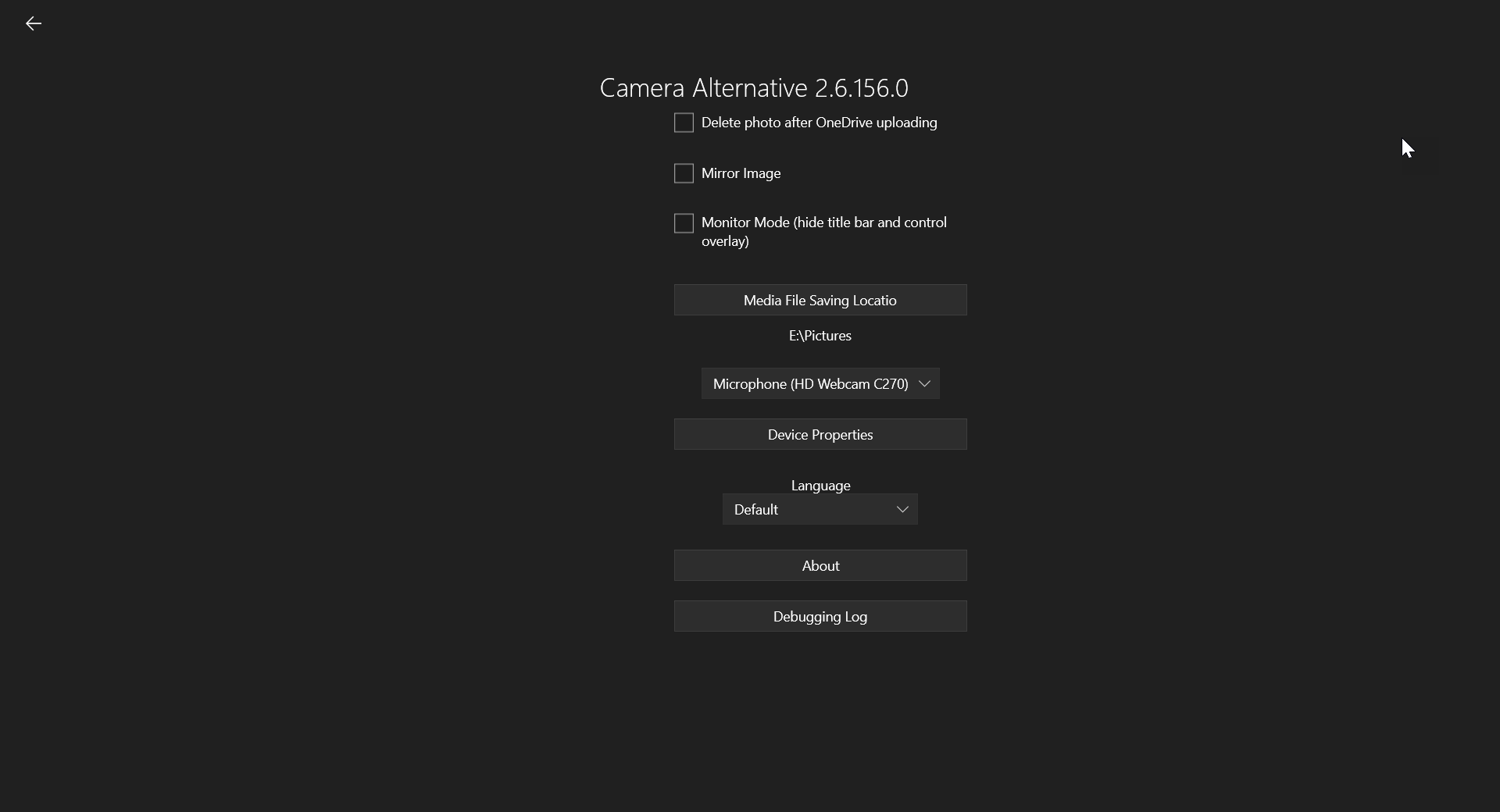
Task: Click the Device Properties button
Action: (820, 435)
